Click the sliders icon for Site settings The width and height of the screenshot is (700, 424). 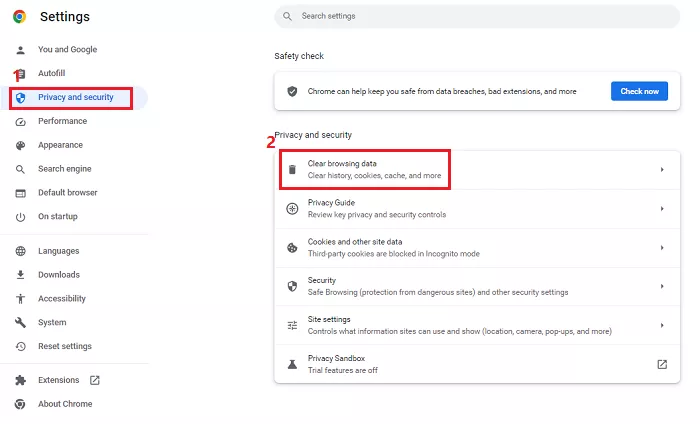click(x=292, y=326)
